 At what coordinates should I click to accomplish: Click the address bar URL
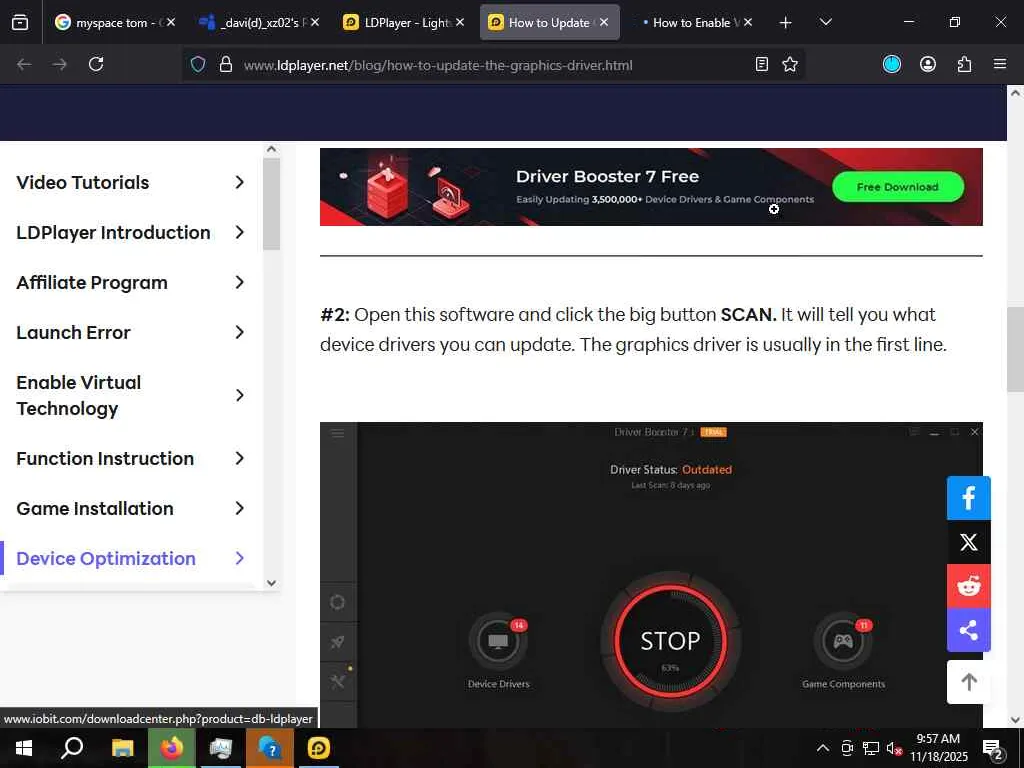coord(438,65)
